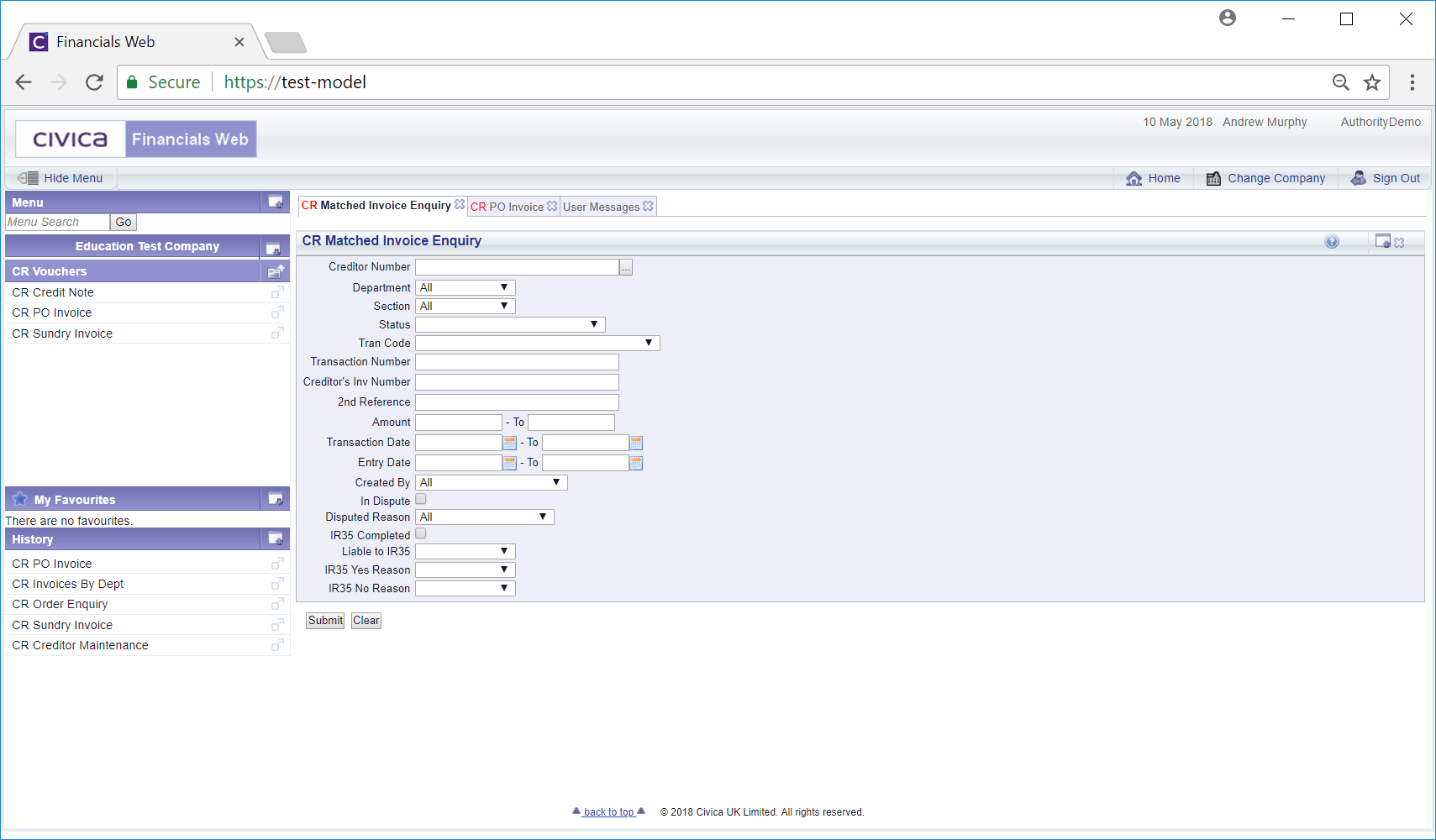Click into the Transaction Number field
The height and width of the screenshot is (840, 1436).
click(x=517, y=362)
